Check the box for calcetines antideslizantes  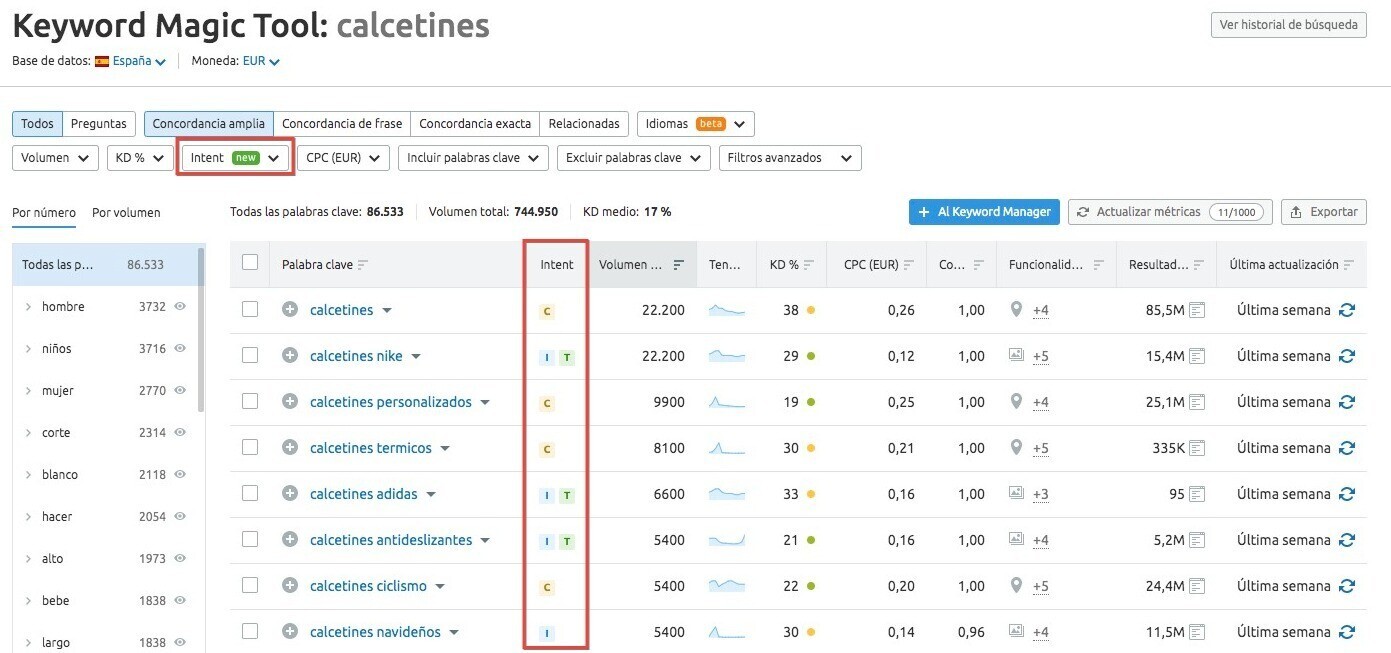[x=250, y=540]
